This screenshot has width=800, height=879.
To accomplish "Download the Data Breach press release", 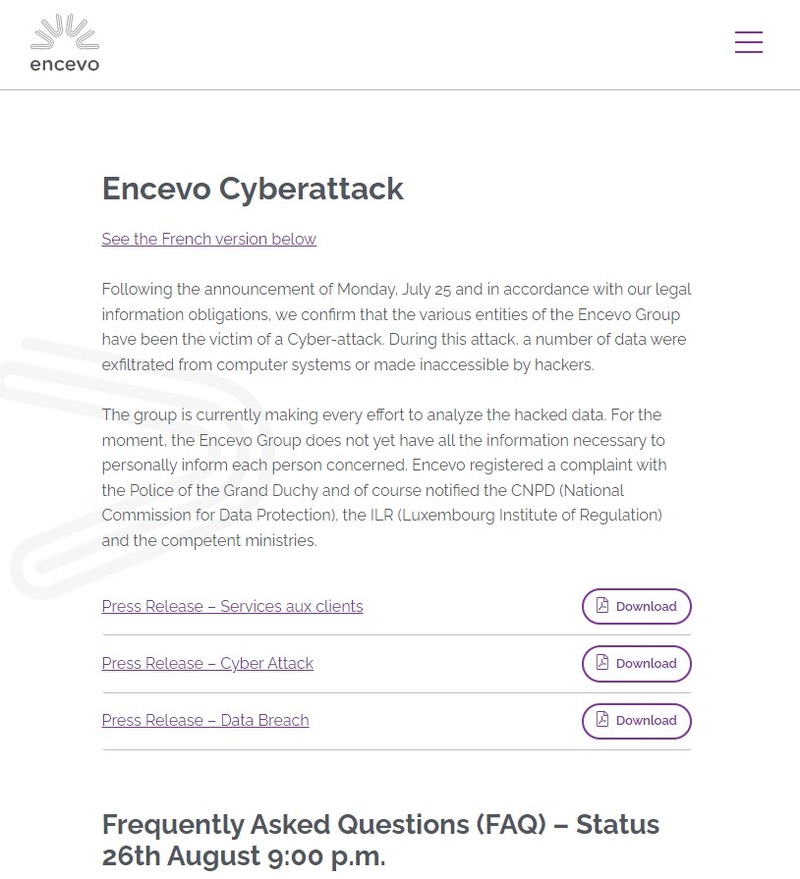I will pyautogui.click(x=637, y=720).
